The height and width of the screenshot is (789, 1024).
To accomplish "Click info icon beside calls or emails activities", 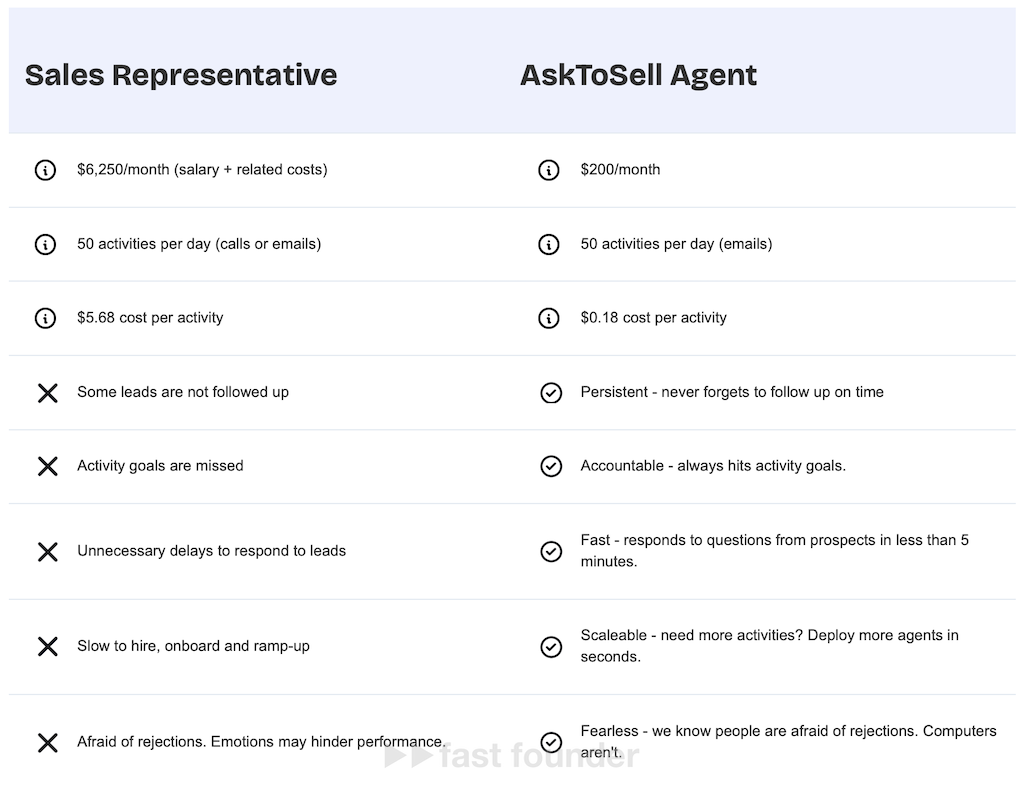I will pyautogui.click(x=46, y=244).
